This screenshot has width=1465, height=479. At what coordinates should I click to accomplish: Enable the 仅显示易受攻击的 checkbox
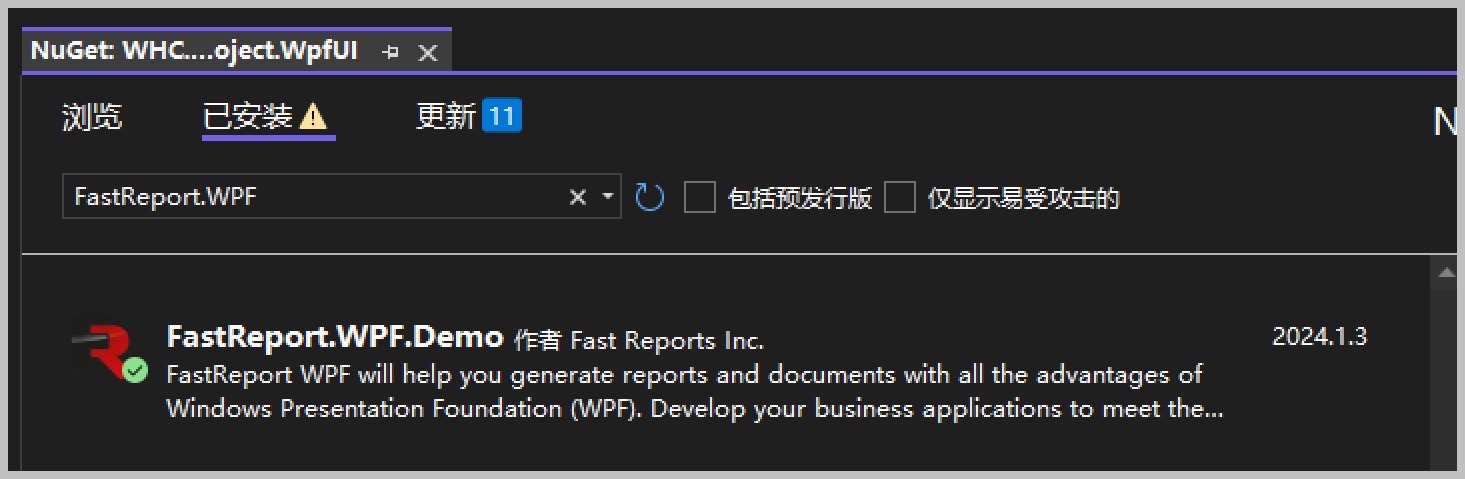pyautogui.click(x=899, y=197)
